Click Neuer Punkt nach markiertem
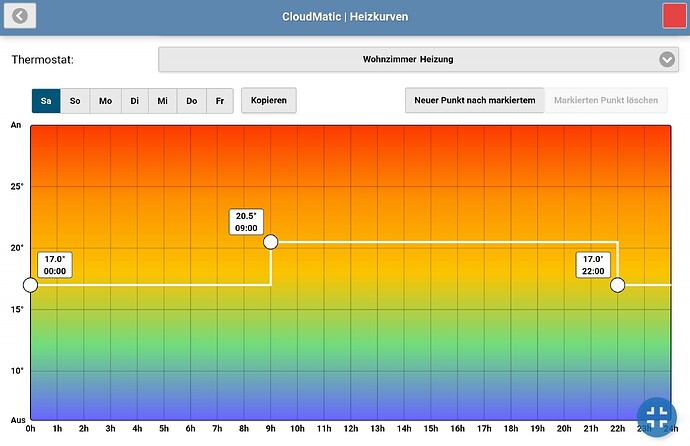 pos(474,101)
